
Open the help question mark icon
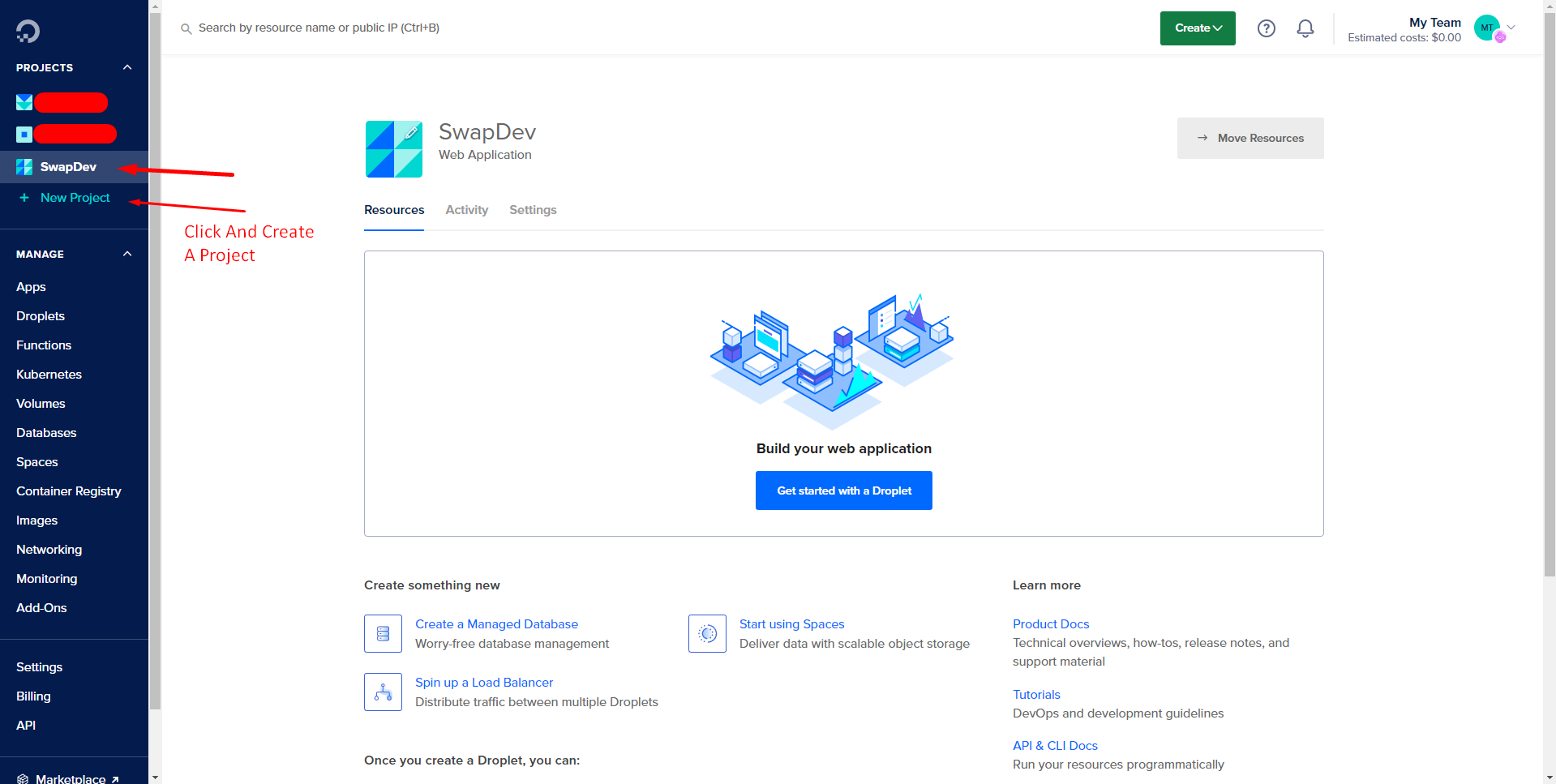point(1266,28)
